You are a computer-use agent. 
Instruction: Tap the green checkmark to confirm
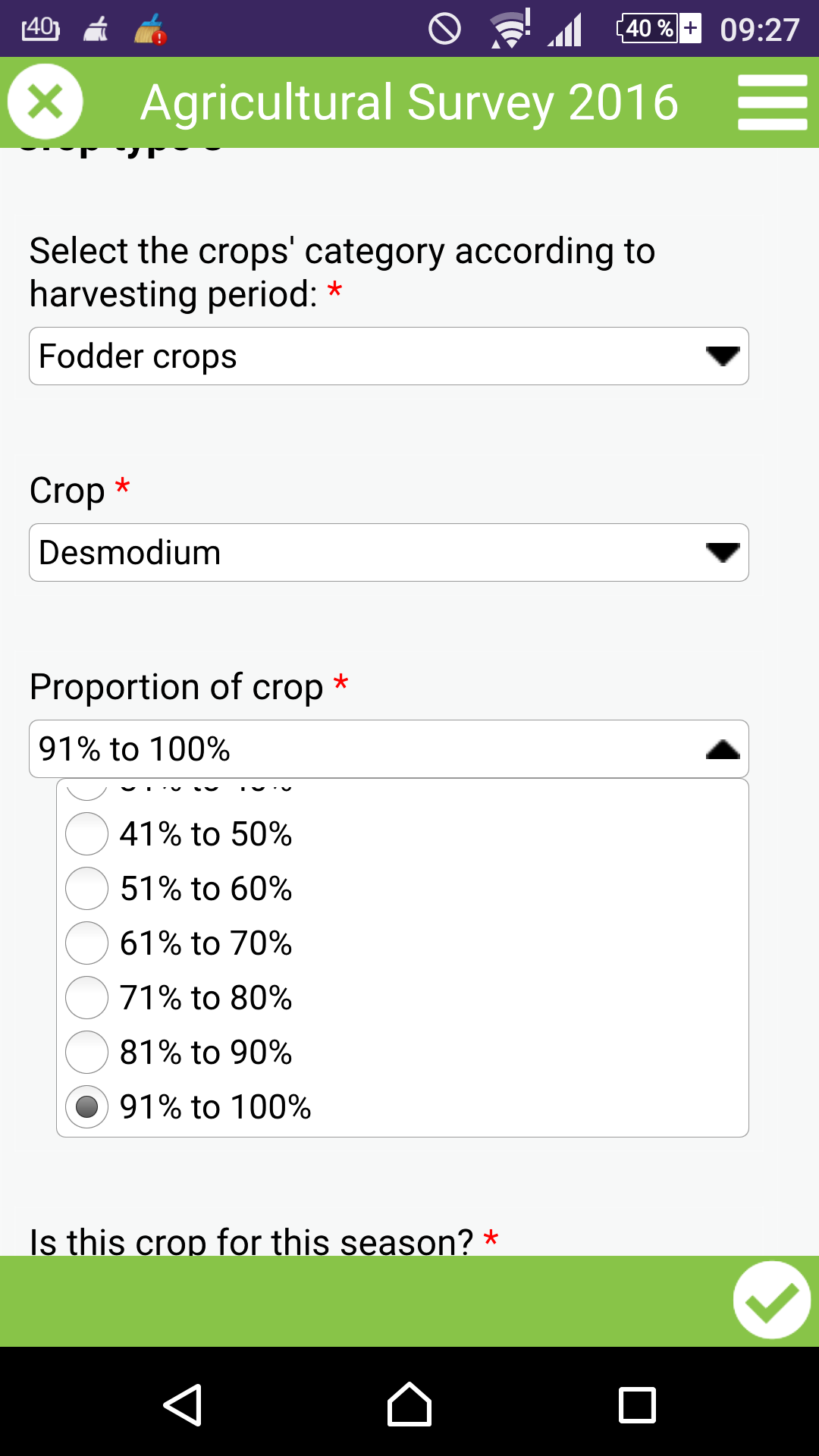[x=771, y=1300]
